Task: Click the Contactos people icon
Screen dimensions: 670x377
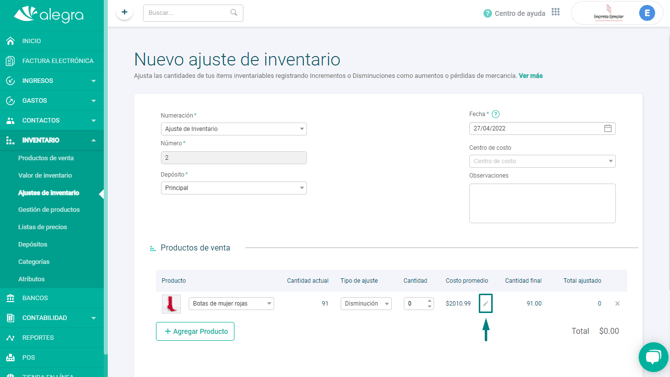Action: pos(10,121)
